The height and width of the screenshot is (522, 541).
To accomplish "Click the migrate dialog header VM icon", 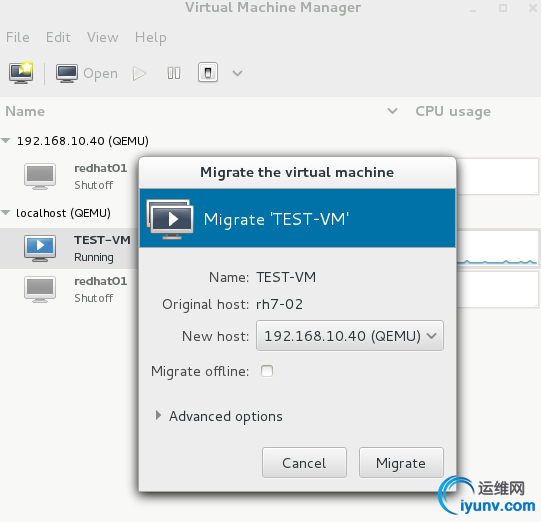I will tap(170, 219).
